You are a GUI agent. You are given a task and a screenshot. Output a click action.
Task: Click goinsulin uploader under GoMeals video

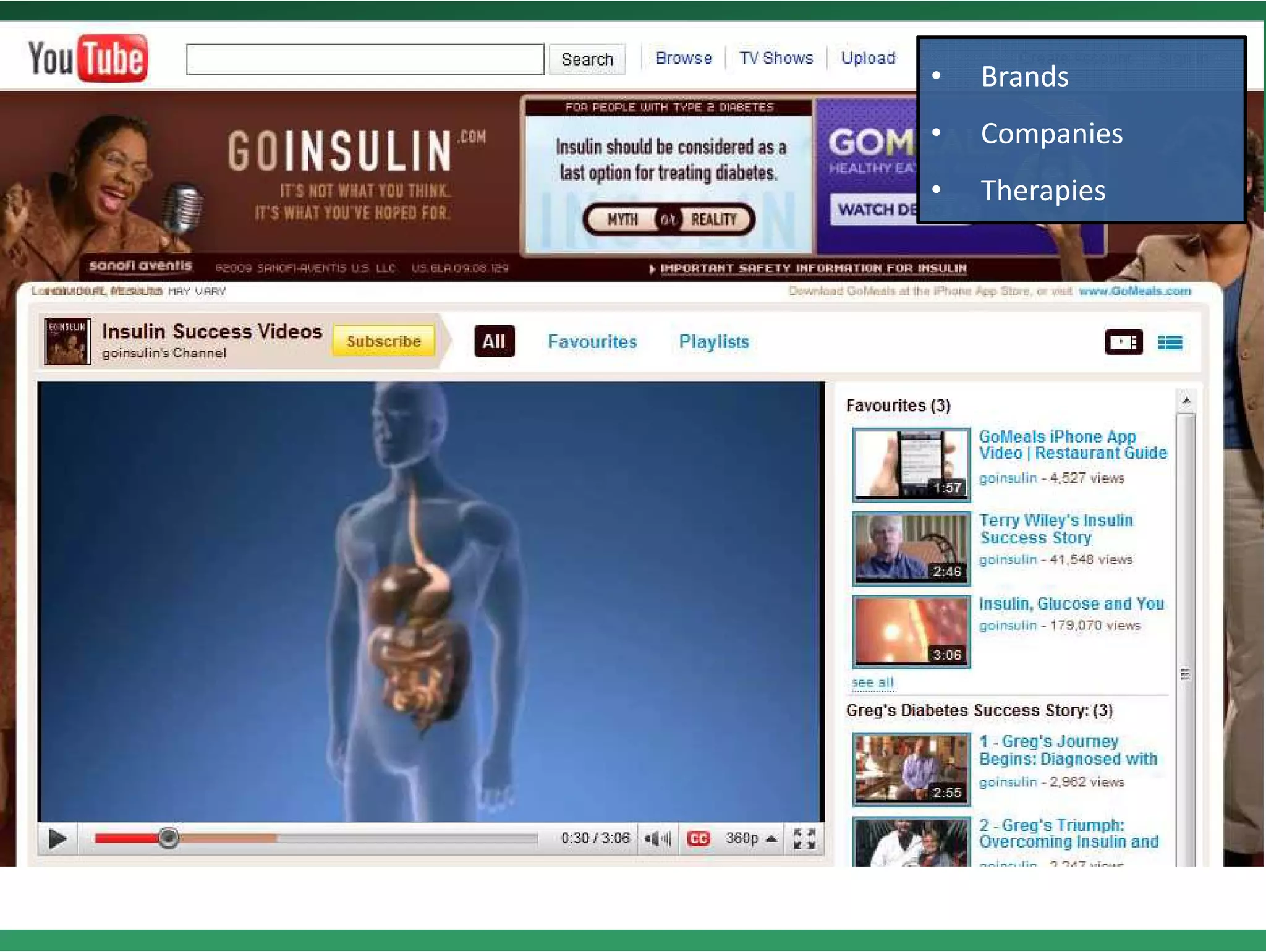click(x=1008, y=478)
